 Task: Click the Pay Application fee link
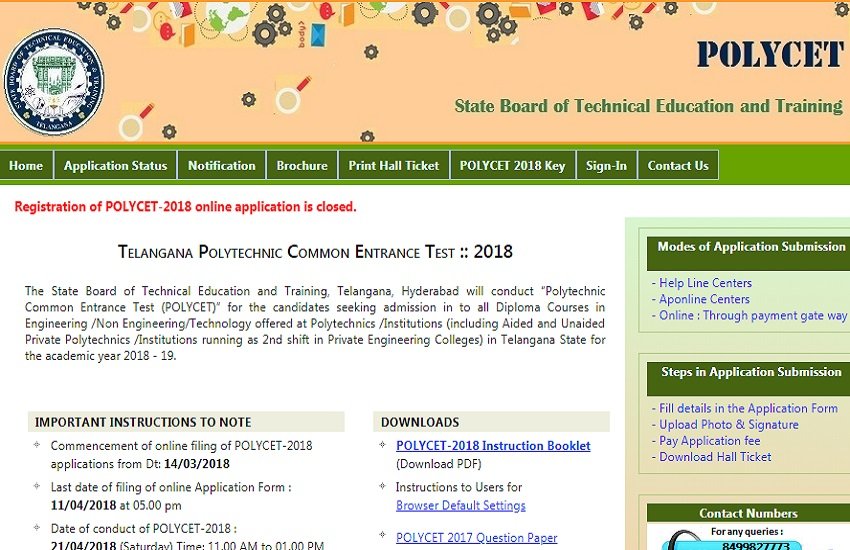coord(709,440)
